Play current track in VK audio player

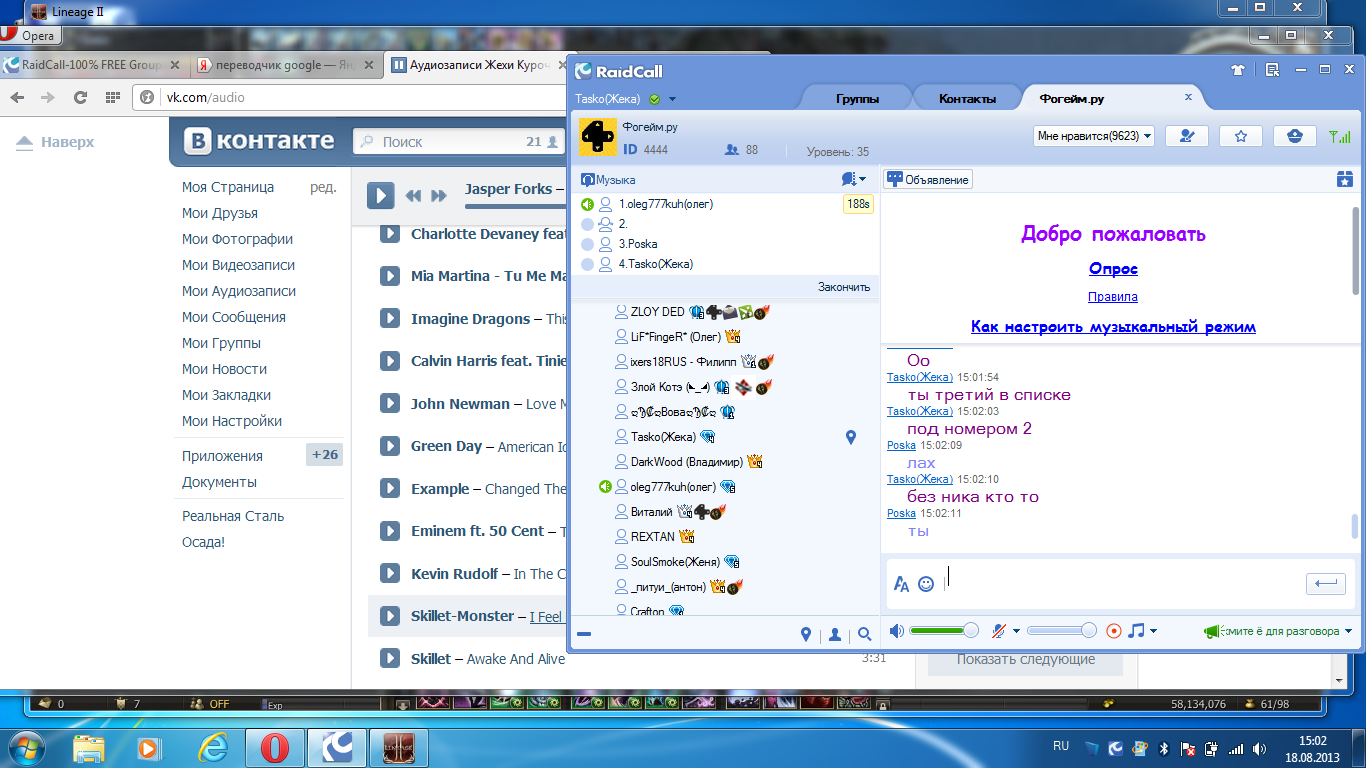pyautogui.click(x=381, y=195)
